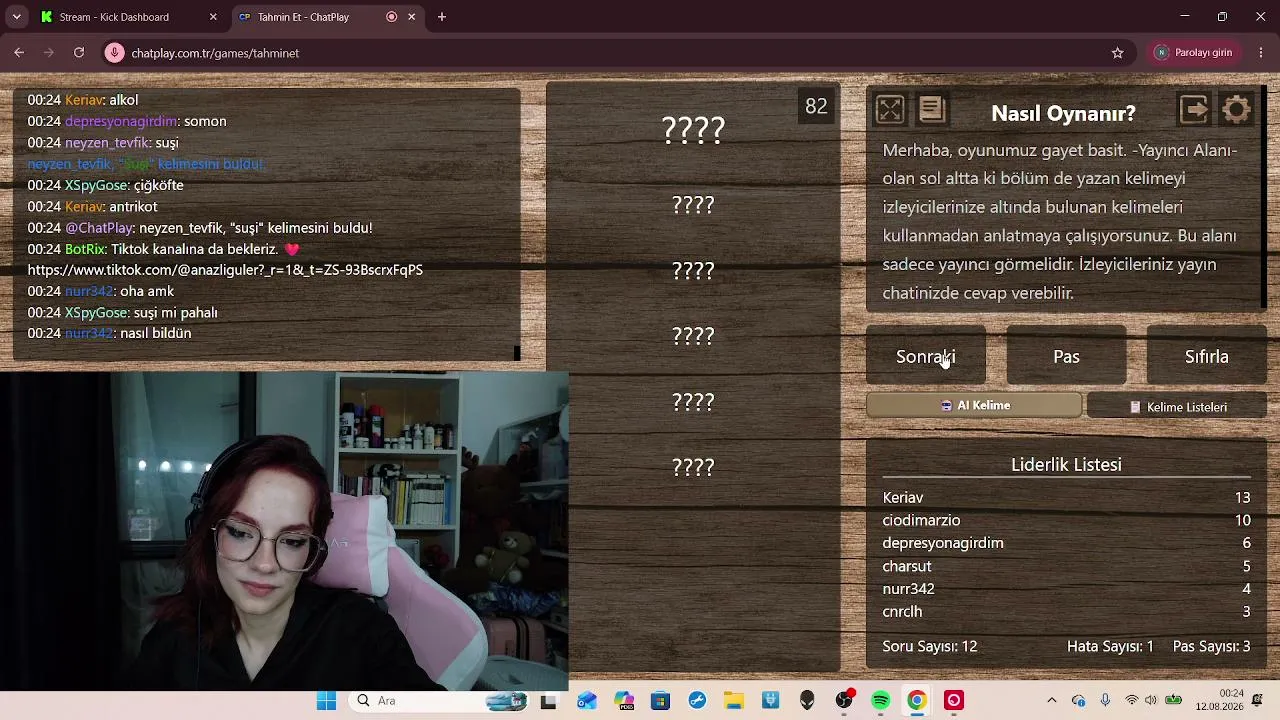Toggle fullscreen with the expand arrows icon
1280x720 pixels.
pyautogui.click(x=889, y=109)
